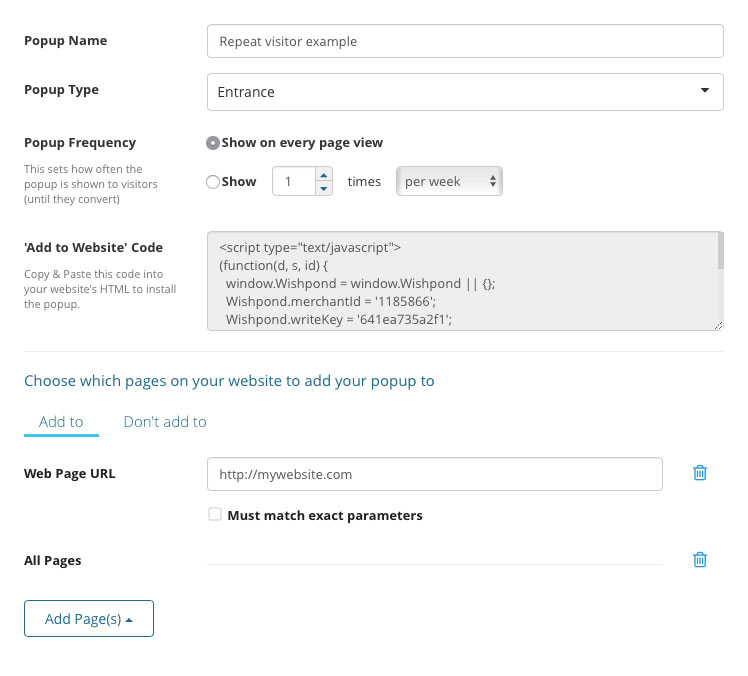Expand the Add Page(s) menu button
Image resolution: width=748 pixels, height=676 pixels.
89,619
